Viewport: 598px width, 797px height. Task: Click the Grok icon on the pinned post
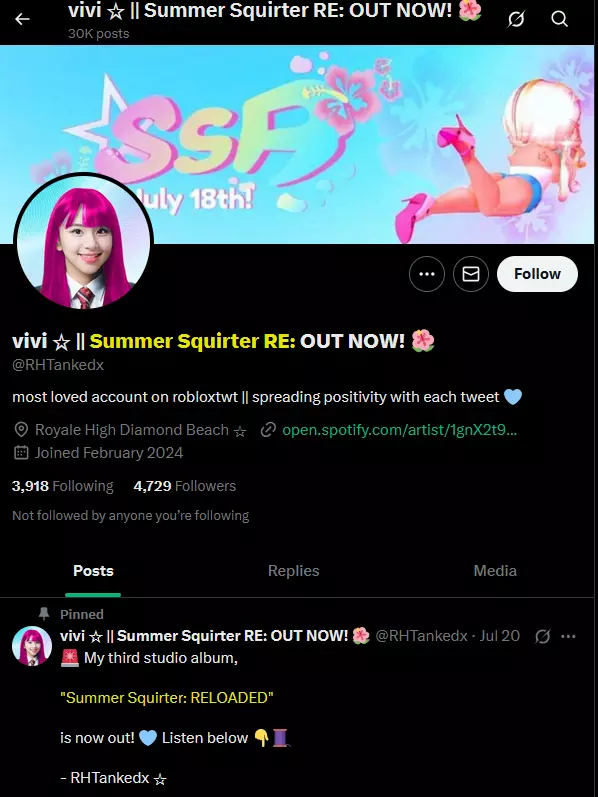point(543,636)
